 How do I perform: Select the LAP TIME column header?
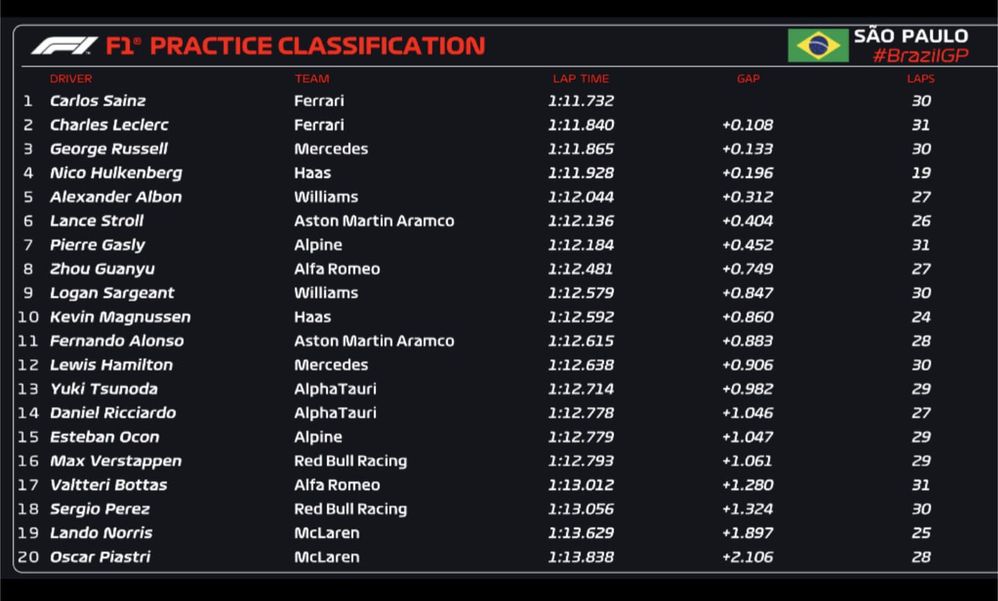(580, 79)
